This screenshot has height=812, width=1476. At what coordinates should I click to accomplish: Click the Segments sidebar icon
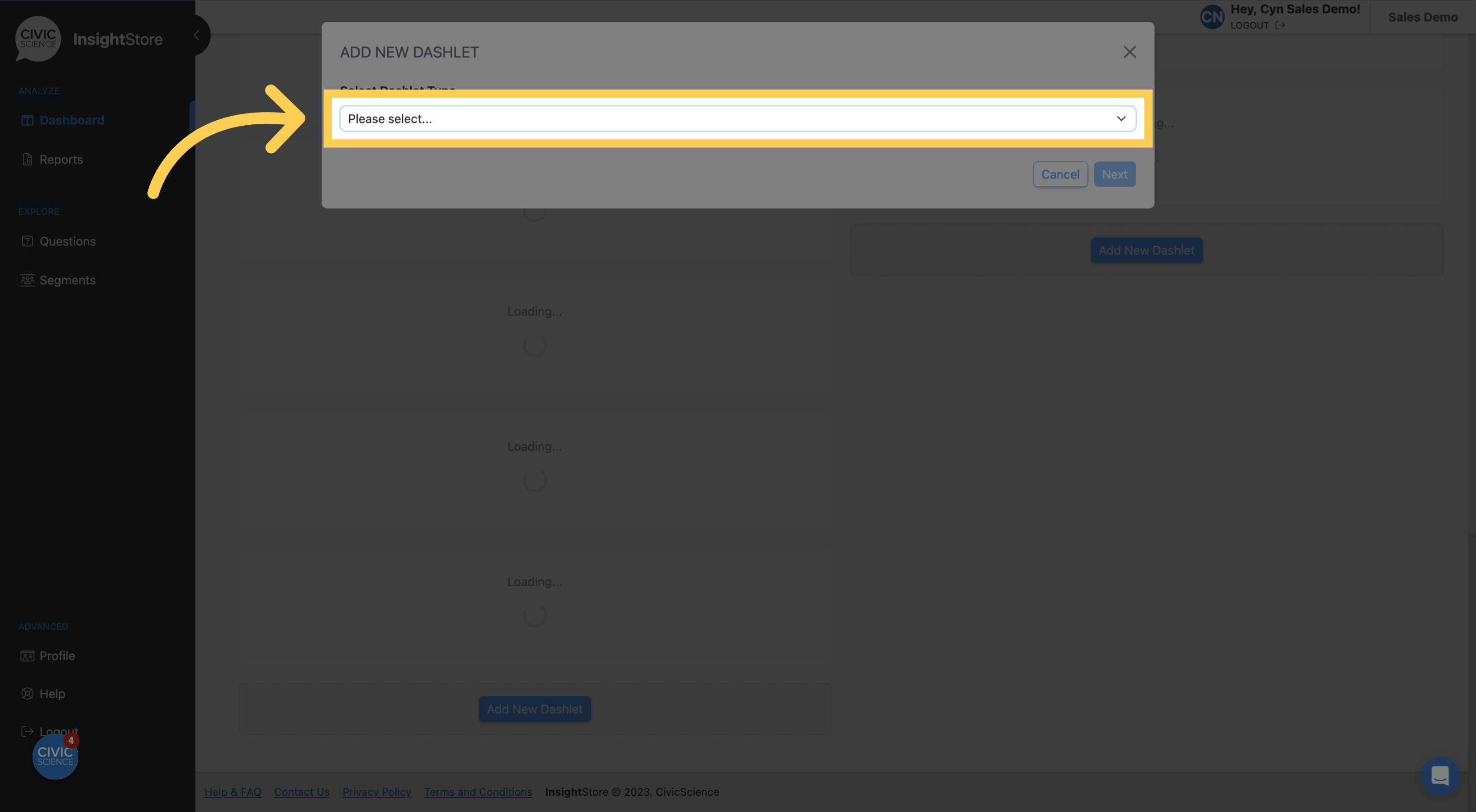click(x=26, y=280)
